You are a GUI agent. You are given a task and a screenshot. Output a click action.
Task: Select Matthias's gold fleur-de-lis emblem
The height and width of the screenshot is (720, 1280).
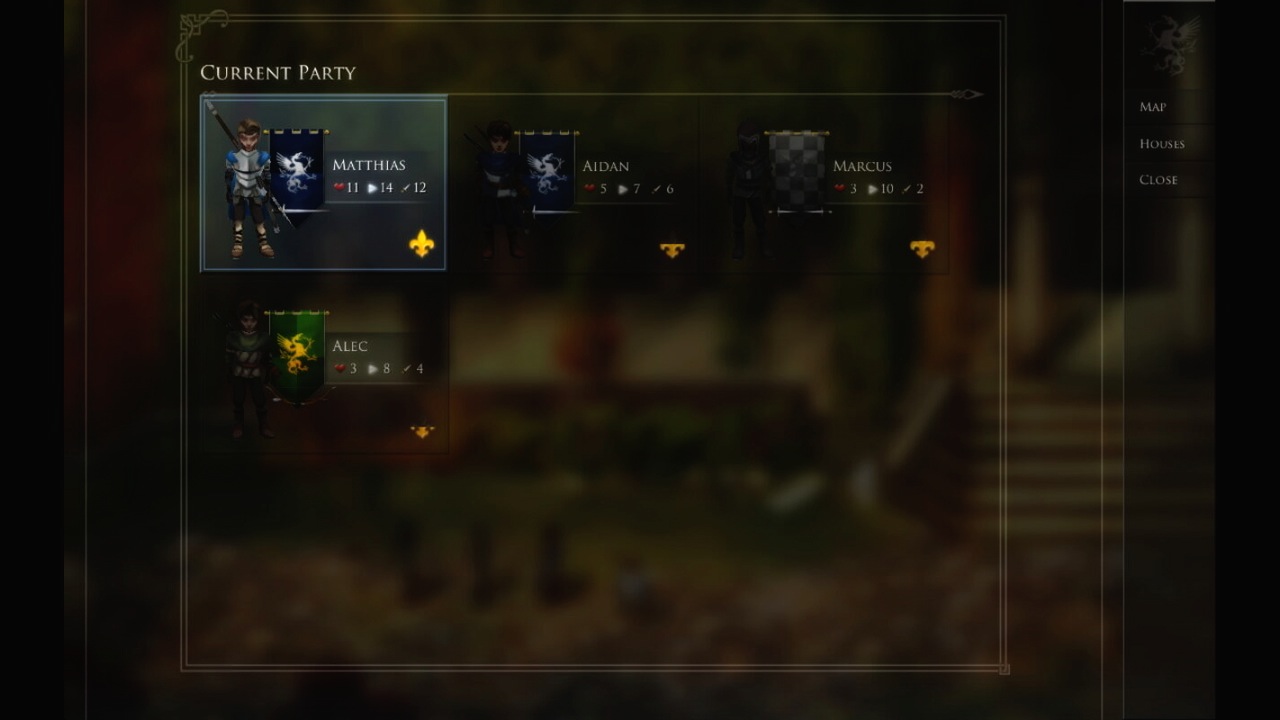pyautogui.click(x=421, y=244)
